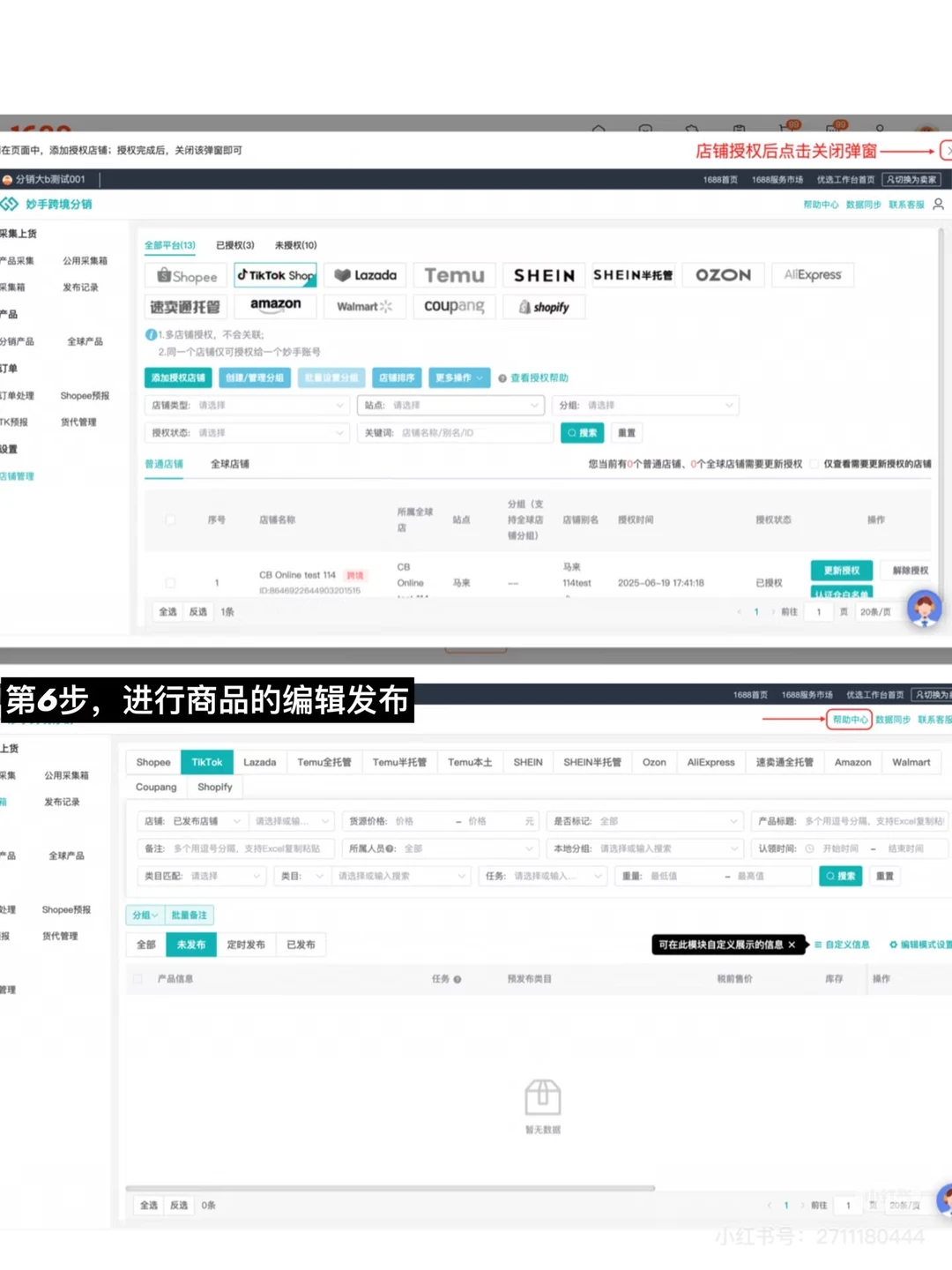This screenshot has width=952, height=1270.
Task: Open the 店铺 已发布店铺 dropdown
Action: pos(192,821)
